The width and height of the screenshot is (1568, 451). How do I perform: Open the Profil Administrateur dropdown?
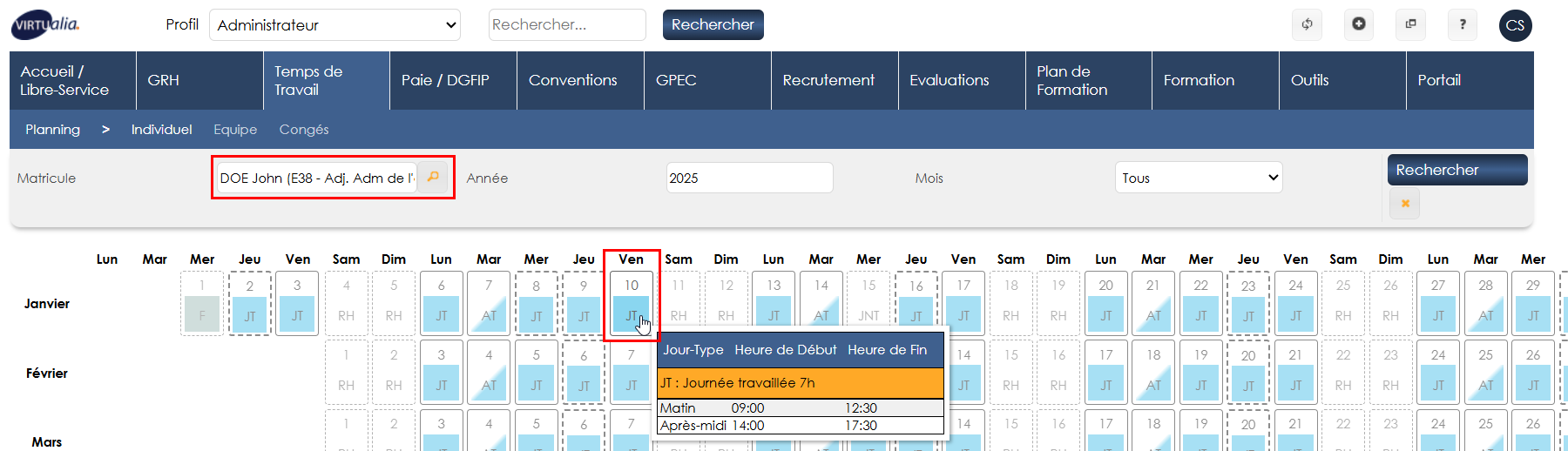[x=335, y=25]
